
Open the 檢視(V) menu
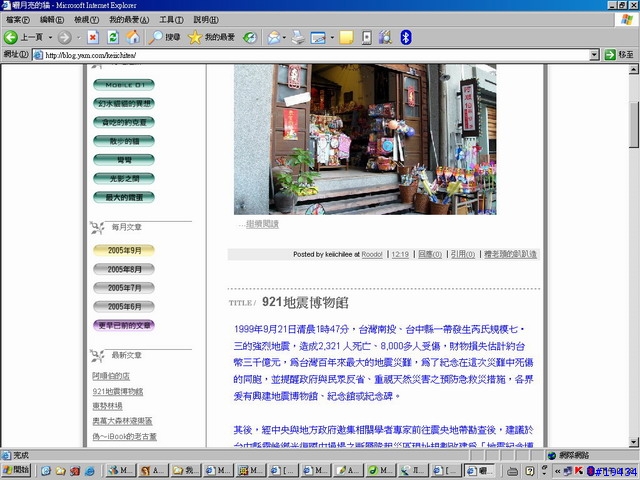tap(87, 19)
